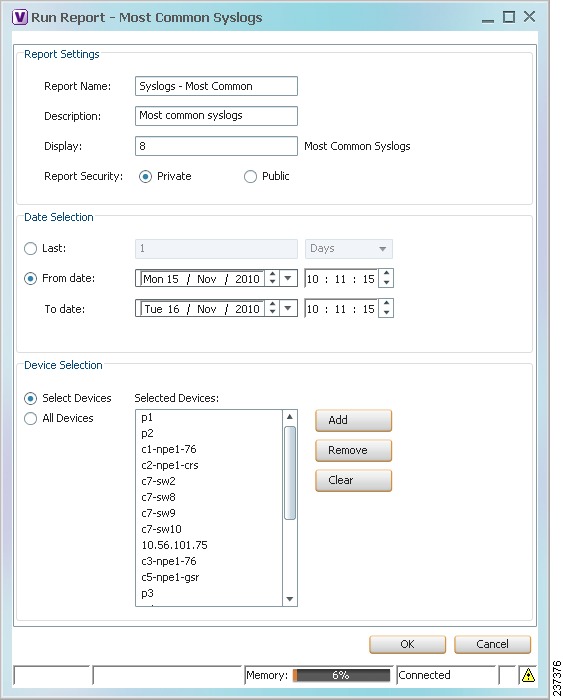Click the From date spinner arrows
563x700 pixels.
(x=272, y=279)
